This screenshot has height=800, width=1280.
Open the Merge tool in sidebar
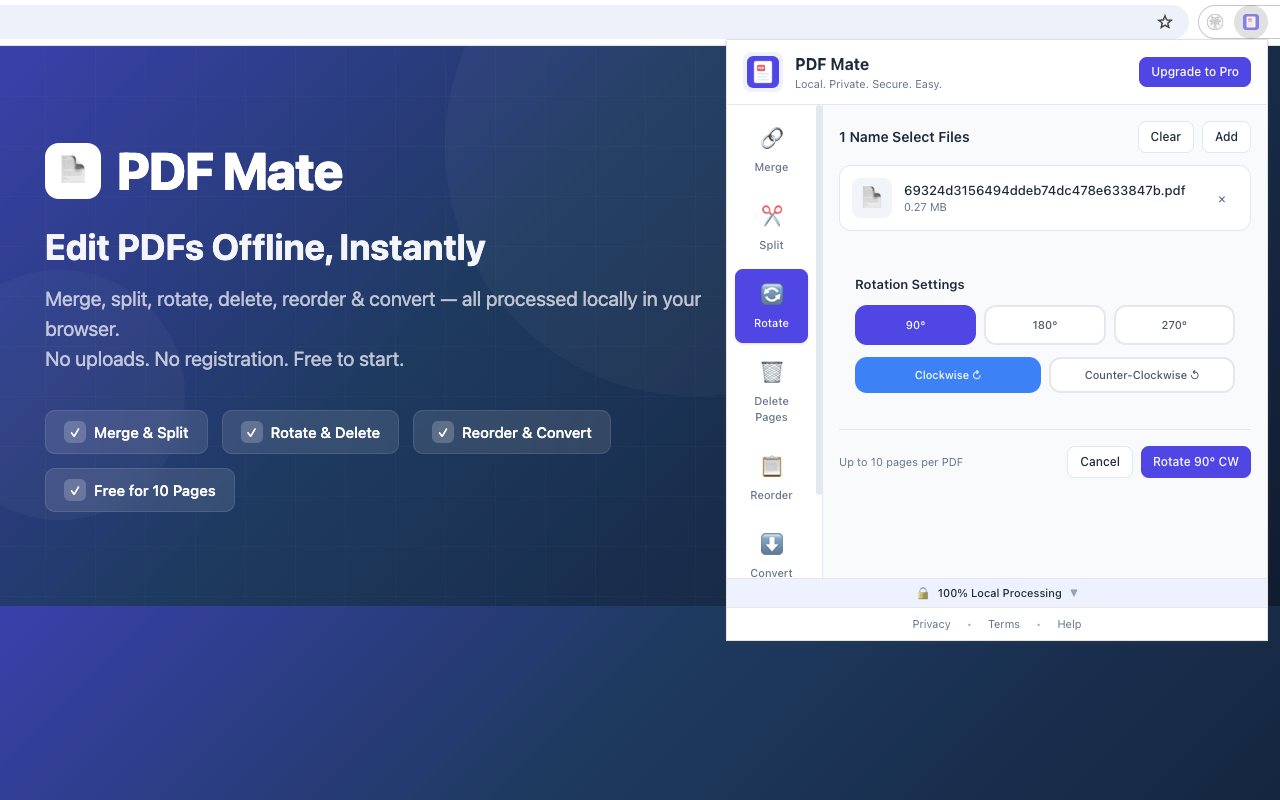tap(771, 150)
